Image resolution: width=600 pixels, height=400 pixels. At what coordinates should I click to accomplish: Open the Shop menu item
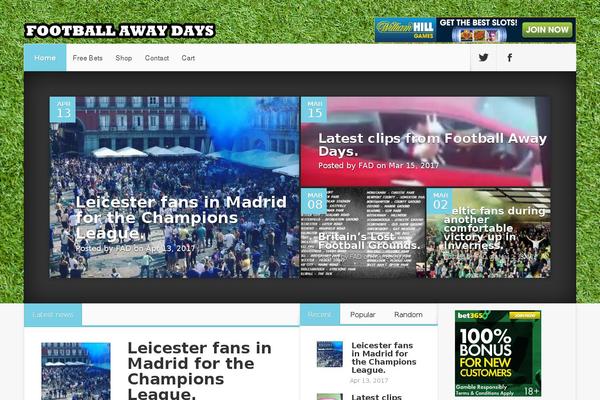(124, 58)
